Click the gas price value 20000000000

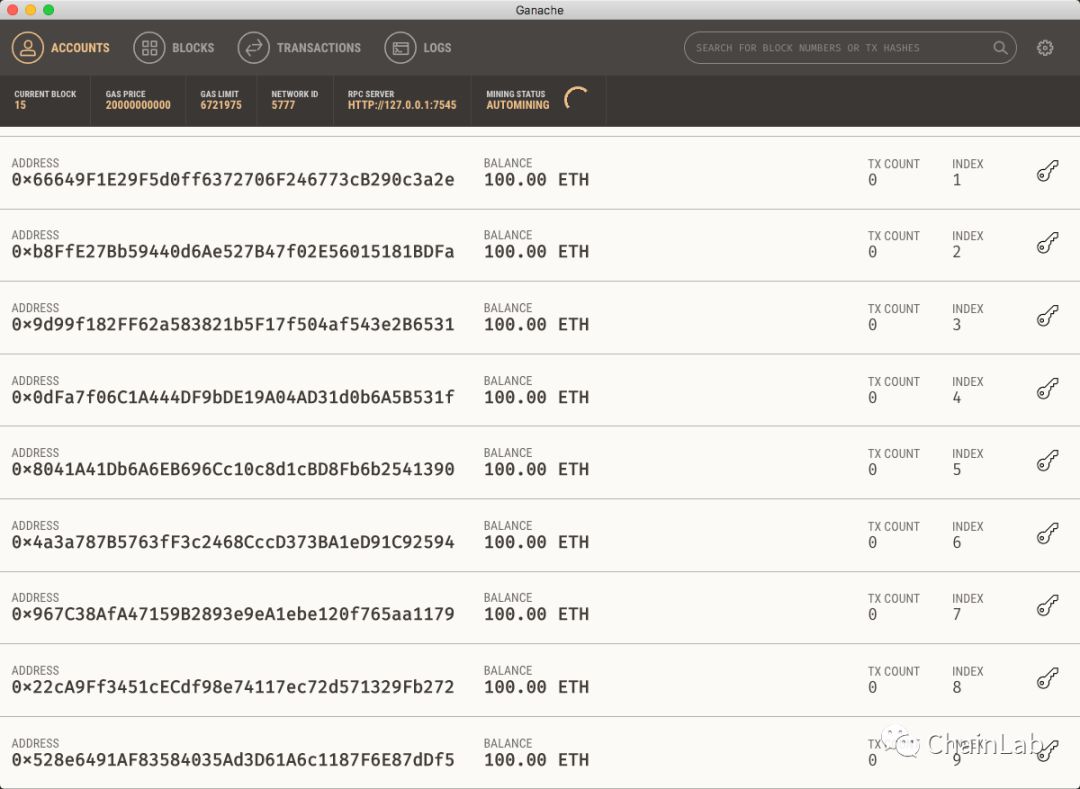coord(138,105)
